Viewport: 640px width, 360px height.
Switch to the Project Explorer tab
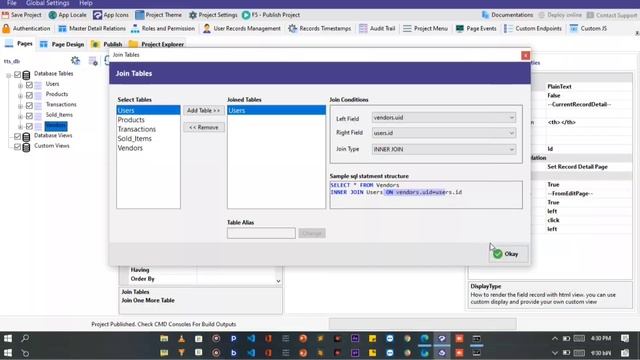157,44
